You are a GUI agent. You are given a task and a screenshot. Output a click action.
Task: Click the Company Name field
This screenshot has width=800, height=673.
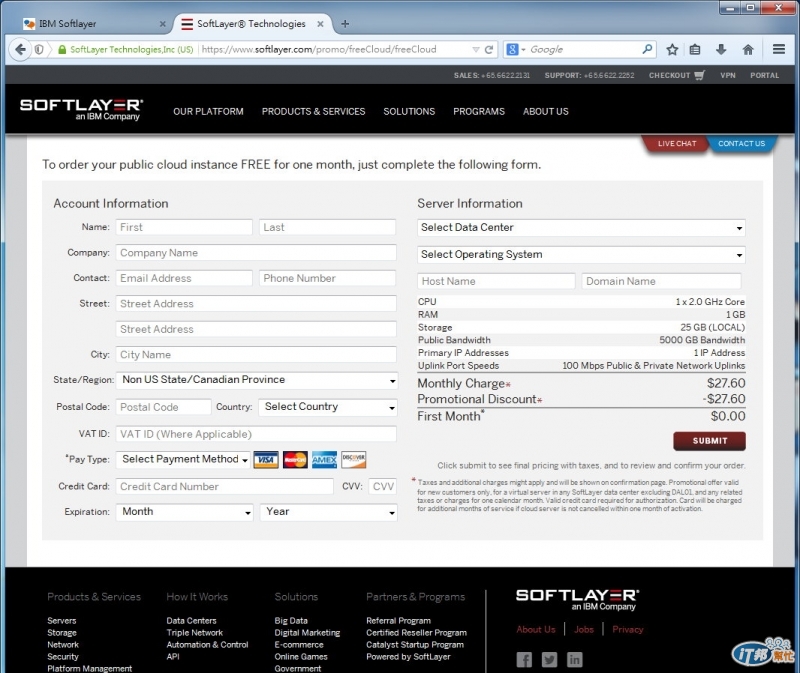(x=256, y=253)
